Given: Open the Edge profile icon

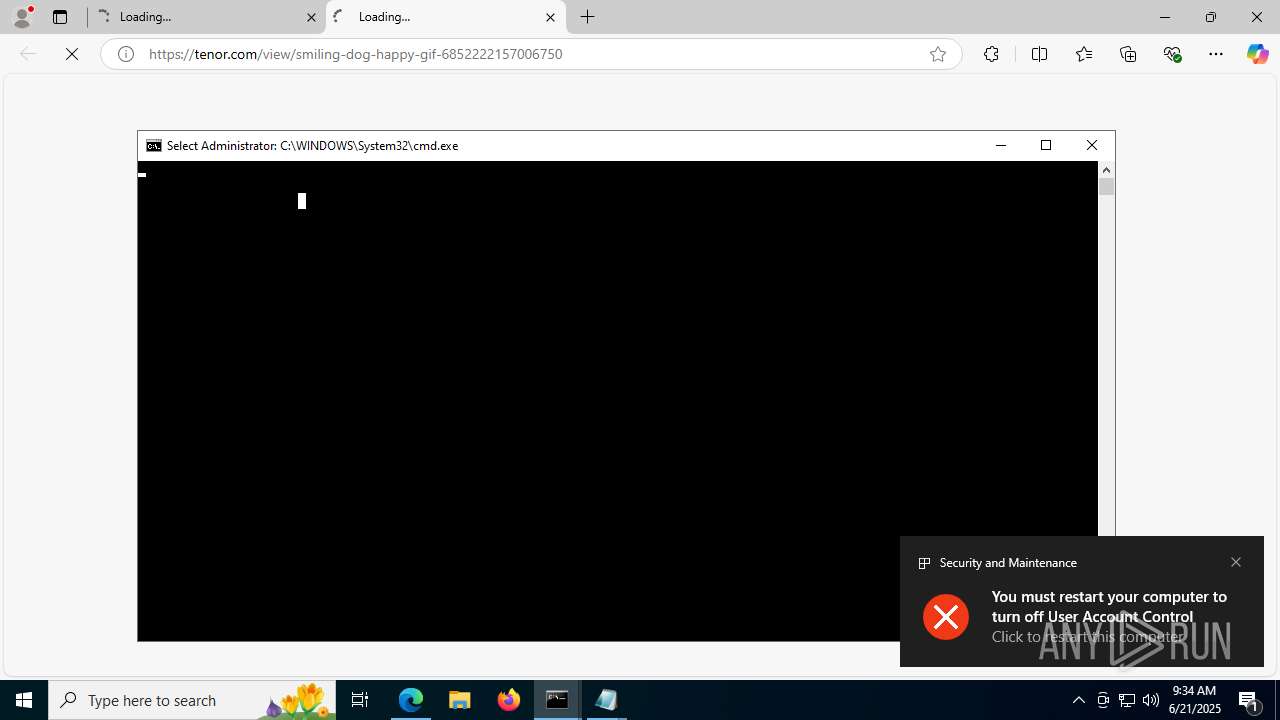Looking at the screenshot, I should (x=22, y=17).
